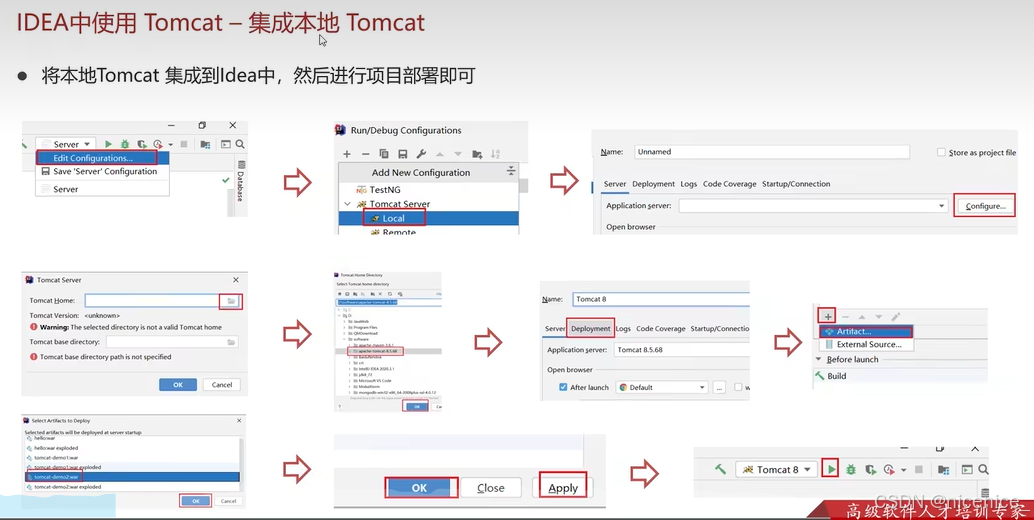The height and width of the screenshot is (520, 1034).
Task: Collapse the Before launch section
Action: (818, 359)
